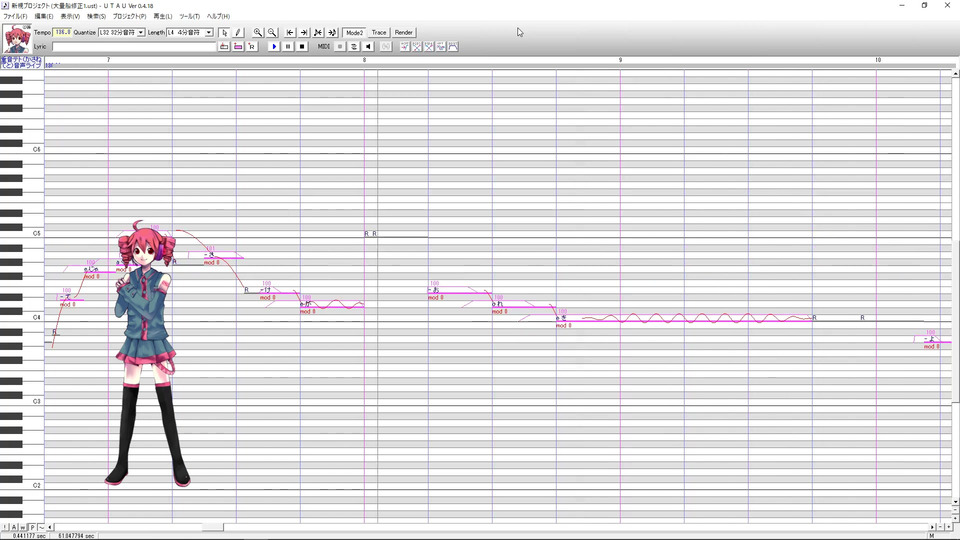Click the C5 piano key label
The width and height of the screenshot is (960, 540).
[x=37, y=233]
